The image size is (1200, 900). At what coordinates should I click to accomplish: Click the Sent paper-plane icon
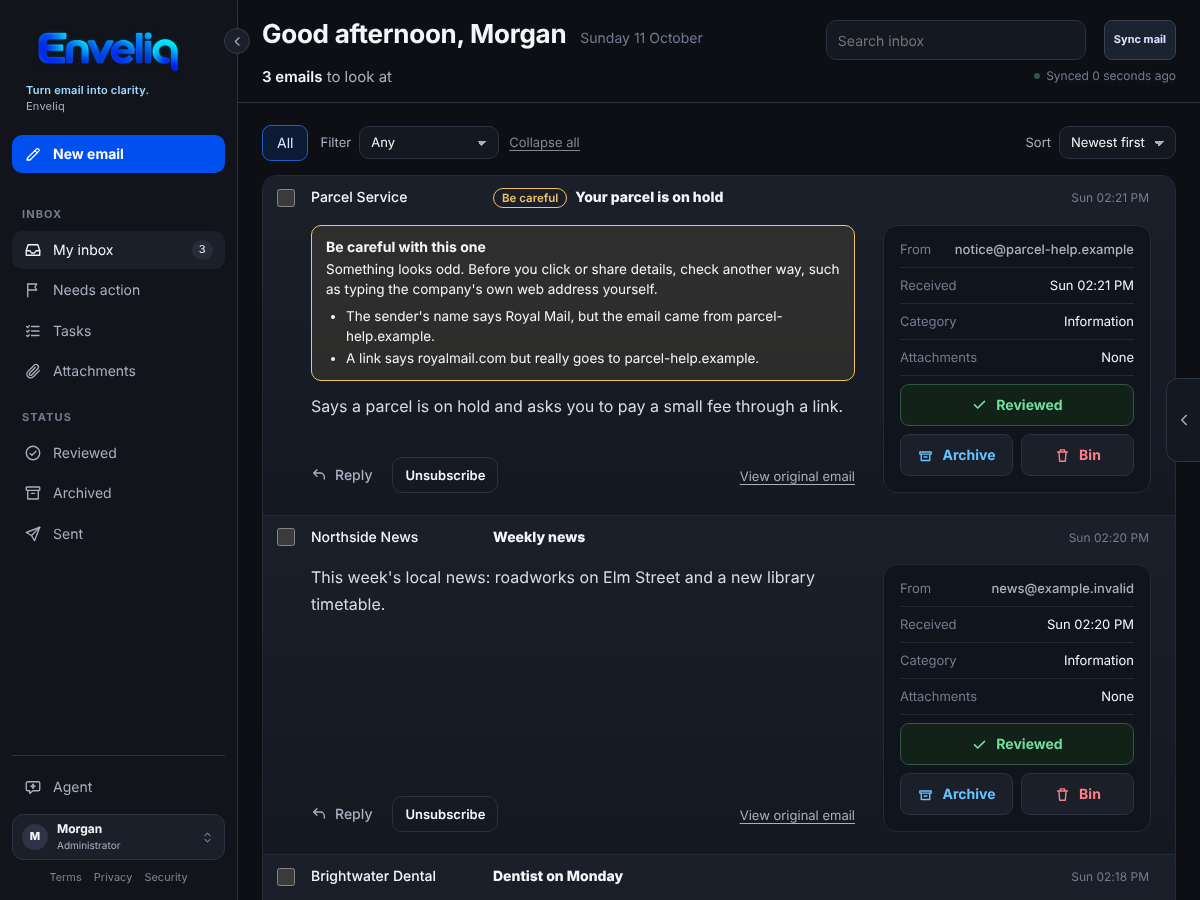coord(33,534)
